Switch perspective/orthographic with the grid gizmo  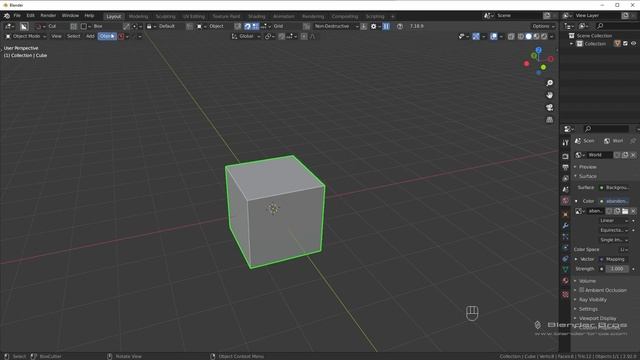click(x=550, y=120)
